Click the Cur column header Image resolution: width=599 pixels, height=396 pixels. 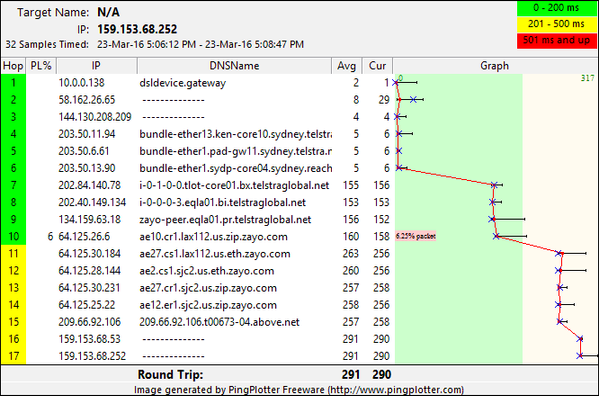tap(377, 66)
